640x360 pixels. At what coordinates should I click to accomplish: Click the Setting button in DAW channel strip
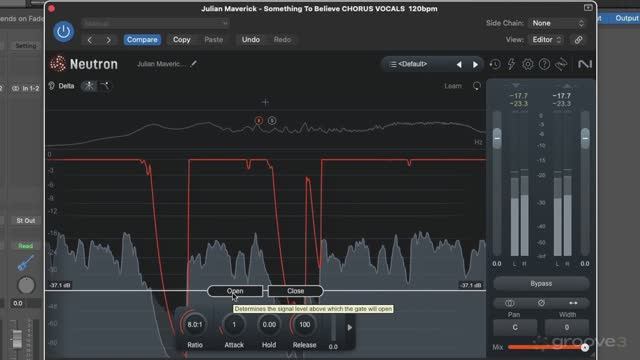[x=25, y=46]
